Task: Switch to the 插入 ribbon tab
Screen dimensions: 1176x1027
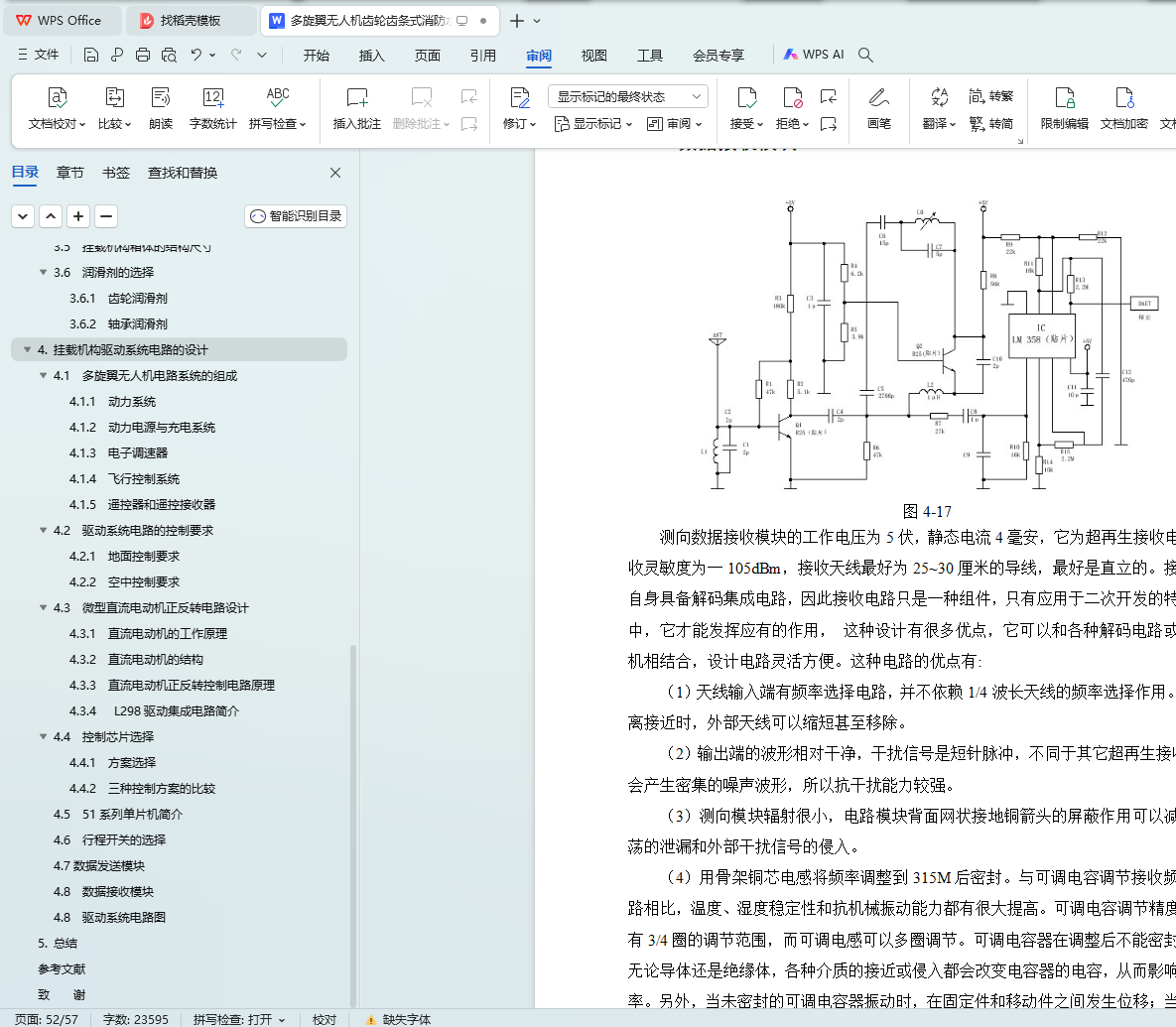Action: (x=371, y=55)
